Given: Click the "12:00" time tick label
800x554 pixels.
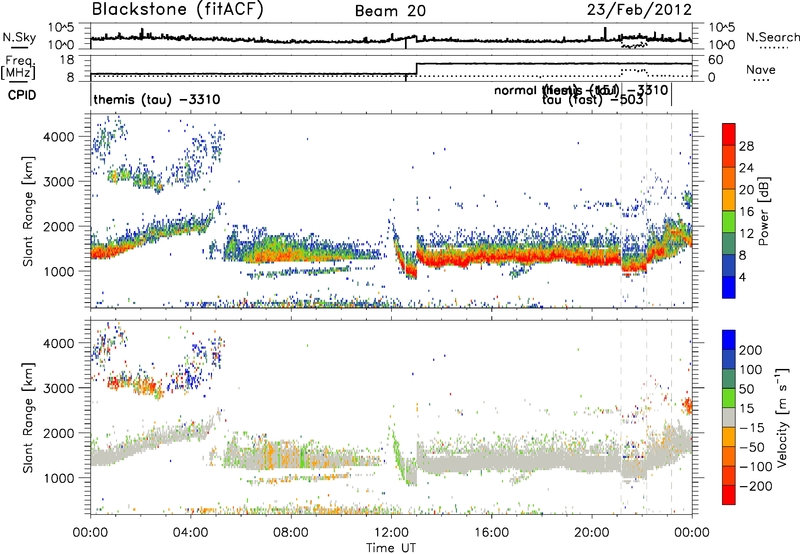Looking at the screenshot, I should click(x=391, y=533).
